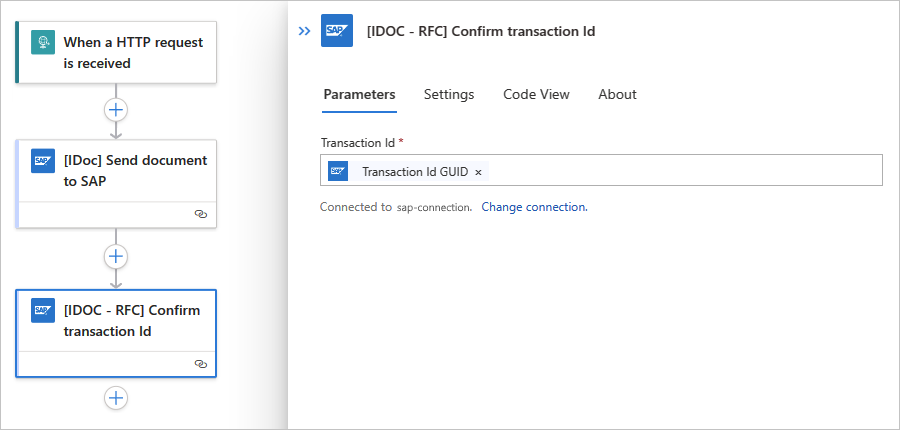Click connection link icon on Confirm transaction card
This screenshot has height=430, width=900.
click(200, 364)
